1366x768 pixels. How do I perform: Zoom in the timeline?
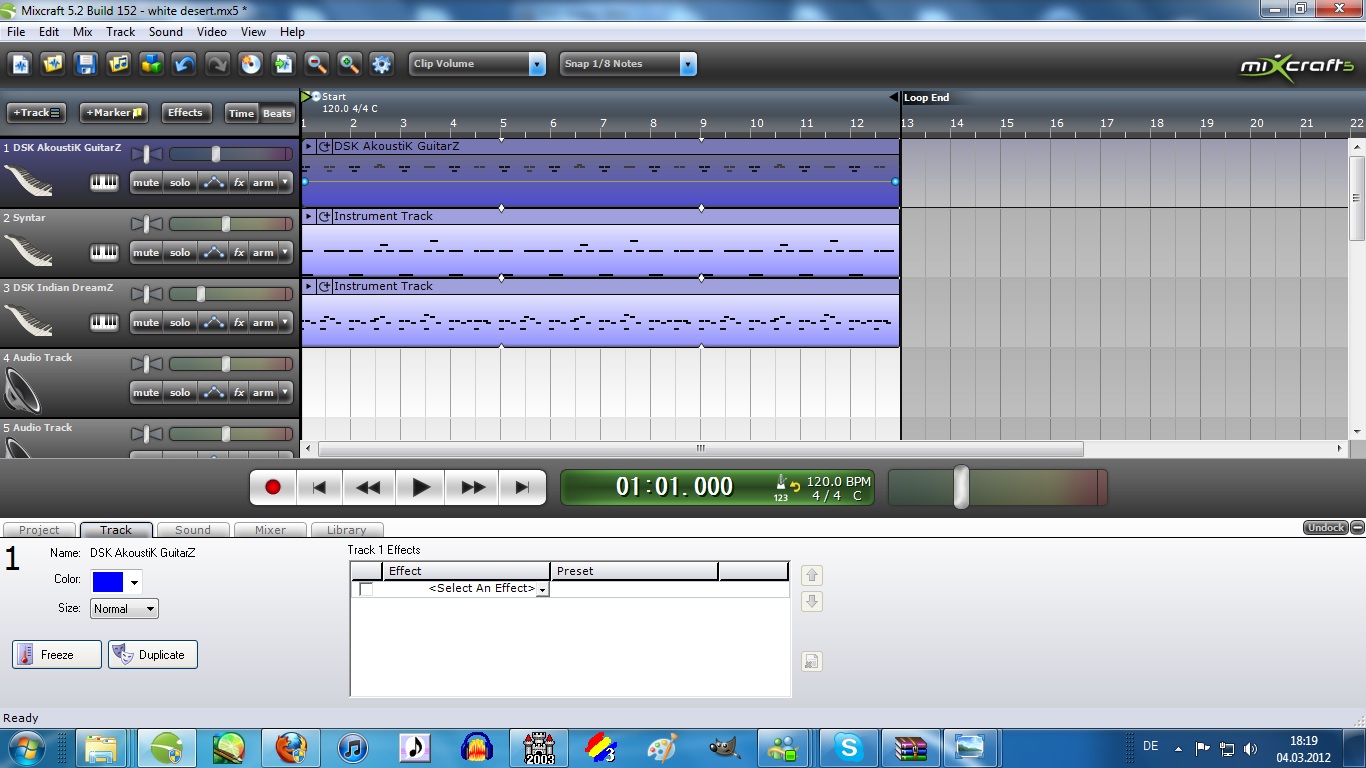point(349,64)
